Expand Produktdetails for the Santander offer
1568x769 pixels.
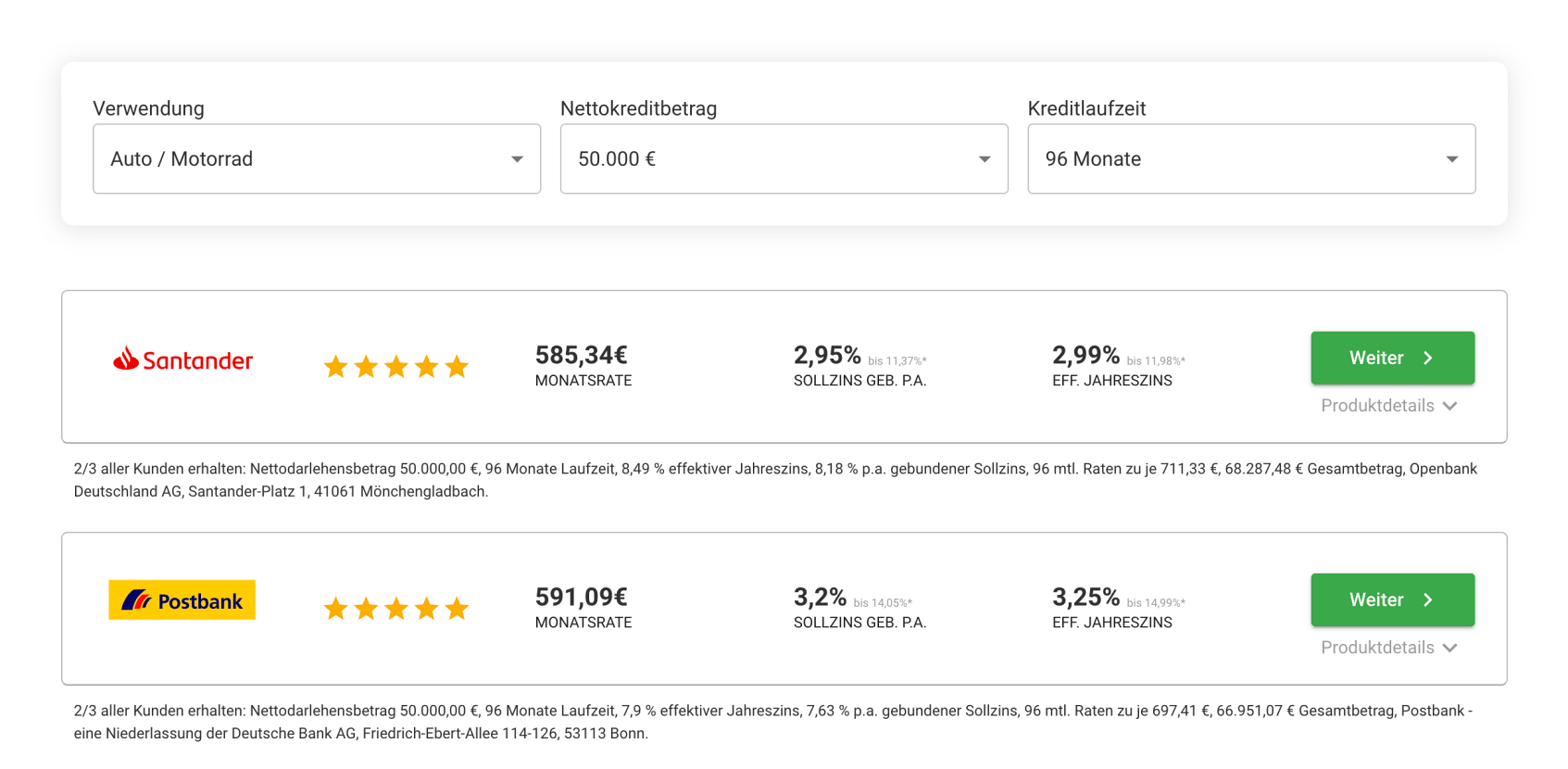[x=1389, y=406]
